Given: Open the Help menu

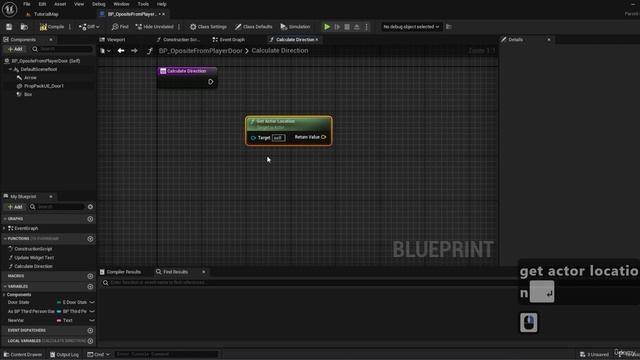Looking at the screenshot, I should [162, 4].
